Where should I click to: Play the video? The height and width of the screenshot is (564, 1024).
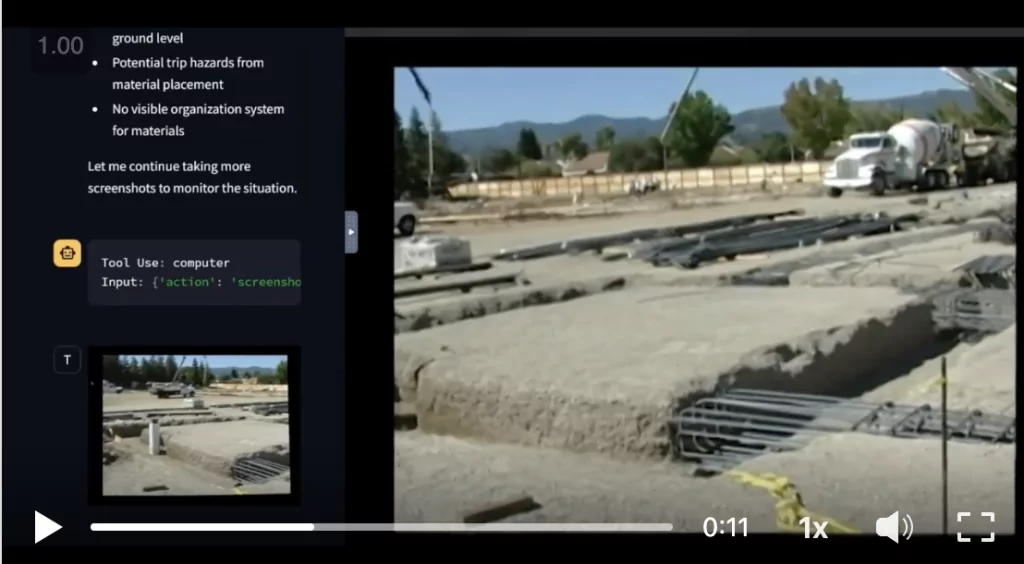coord(48,527)
